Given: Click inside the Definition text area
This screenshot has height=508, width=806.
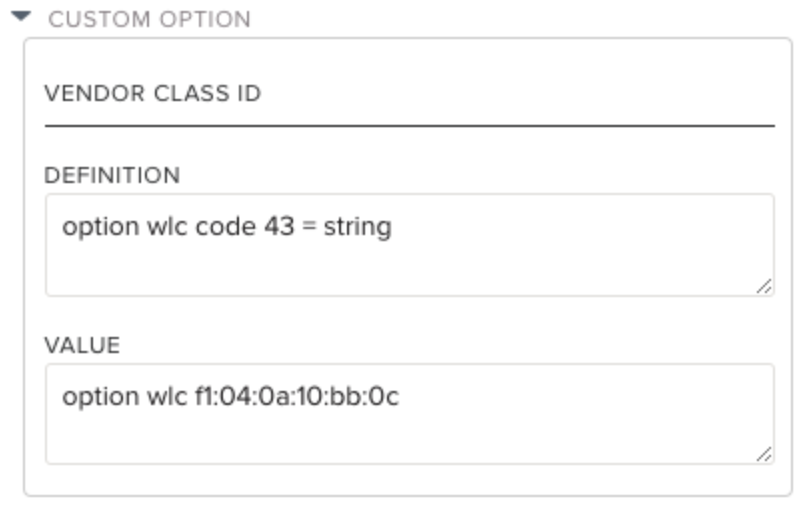Looking at the screenshot, I should click(x=409, y=262).
